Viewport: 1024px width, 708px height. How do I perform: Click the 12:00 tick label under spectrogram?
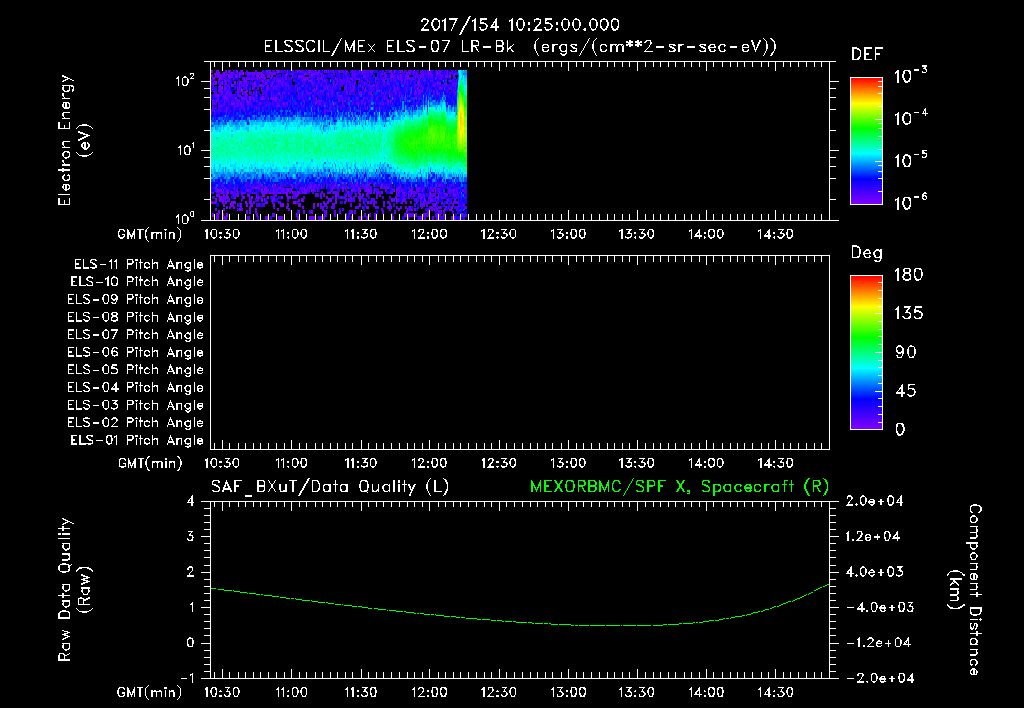pyautogui.click(x=429, y=234)
